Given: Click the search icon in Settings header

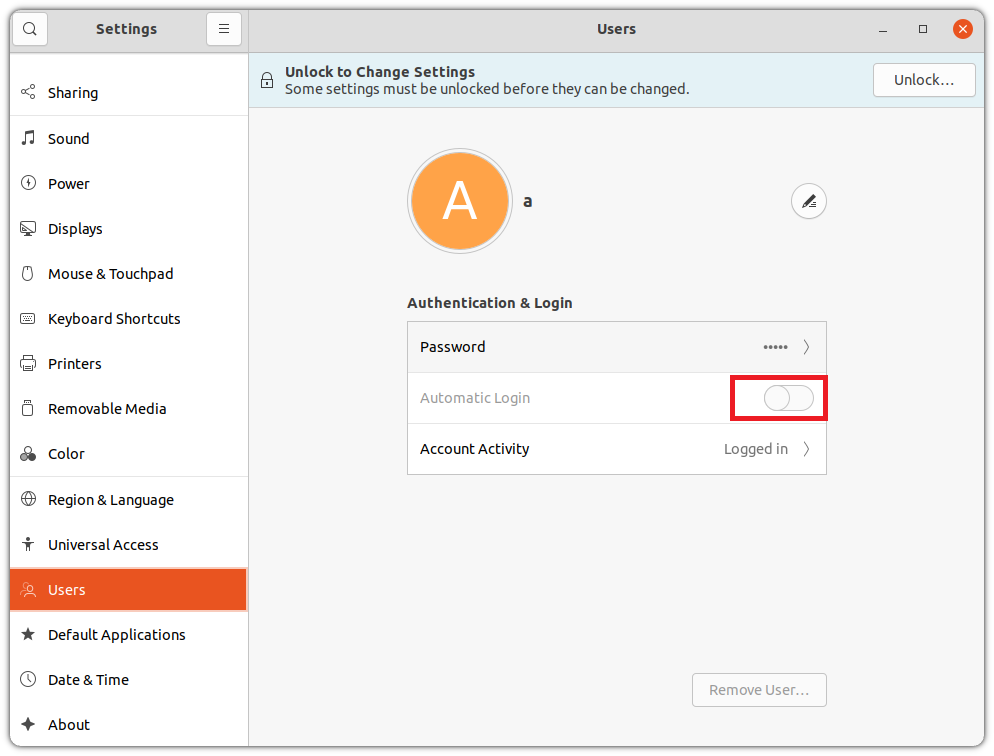Looking at the screenshot, I should click(30, 29).
